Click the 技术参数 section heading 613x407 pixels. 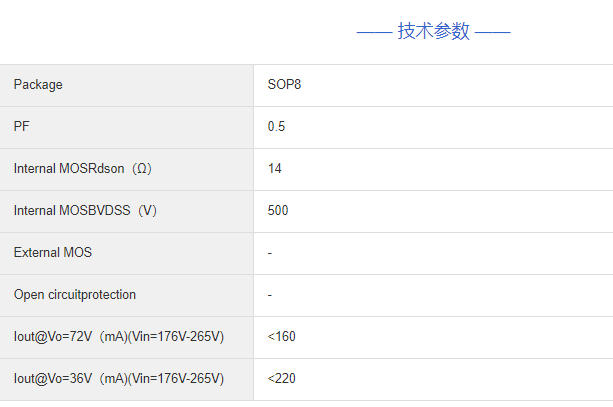pos(433,31)
